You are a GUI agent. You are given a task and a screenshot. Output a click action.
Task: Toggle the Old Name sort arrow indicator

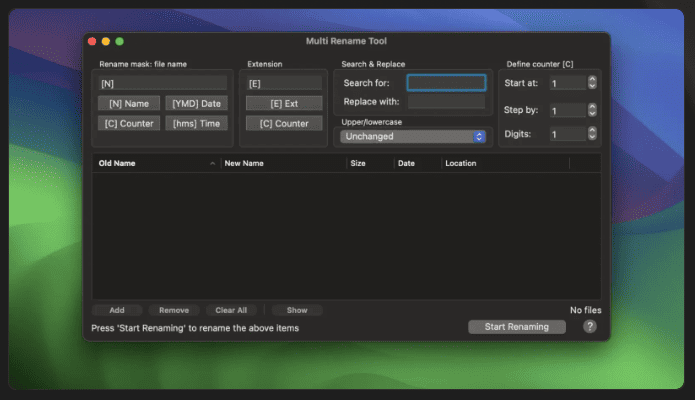(213, 163)
